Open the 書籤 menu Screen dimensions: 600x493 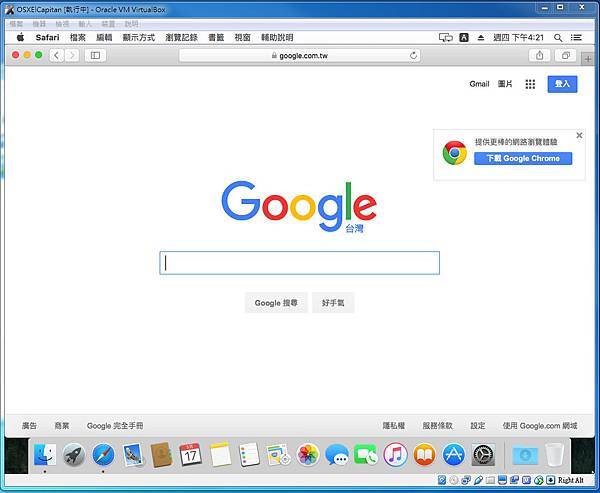[216, 37]
